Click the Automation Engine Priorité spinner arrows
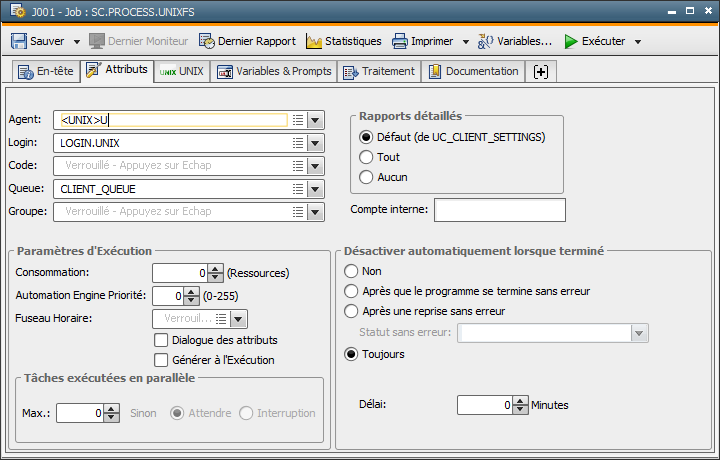The image size is (720, 460). (x=191, y=296)
